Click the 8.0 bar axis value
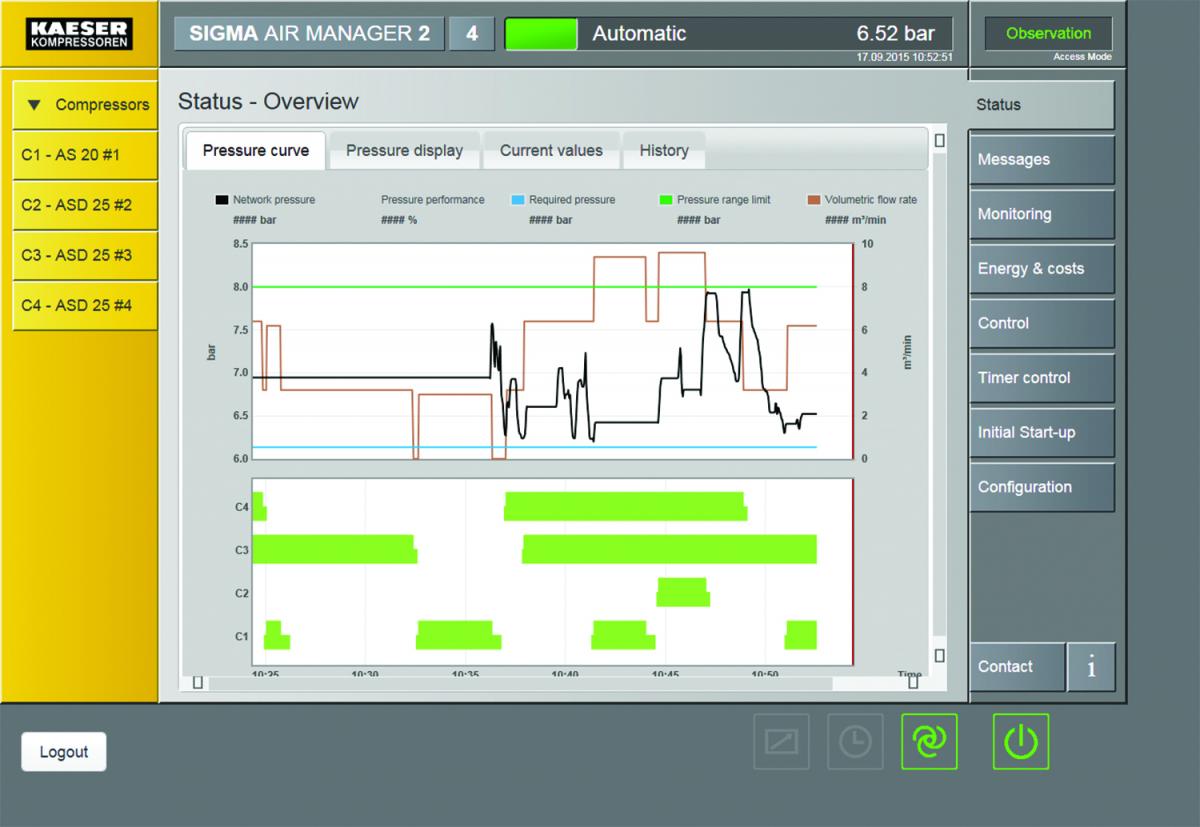This screenshot has width=1200, height=827. 241,287
